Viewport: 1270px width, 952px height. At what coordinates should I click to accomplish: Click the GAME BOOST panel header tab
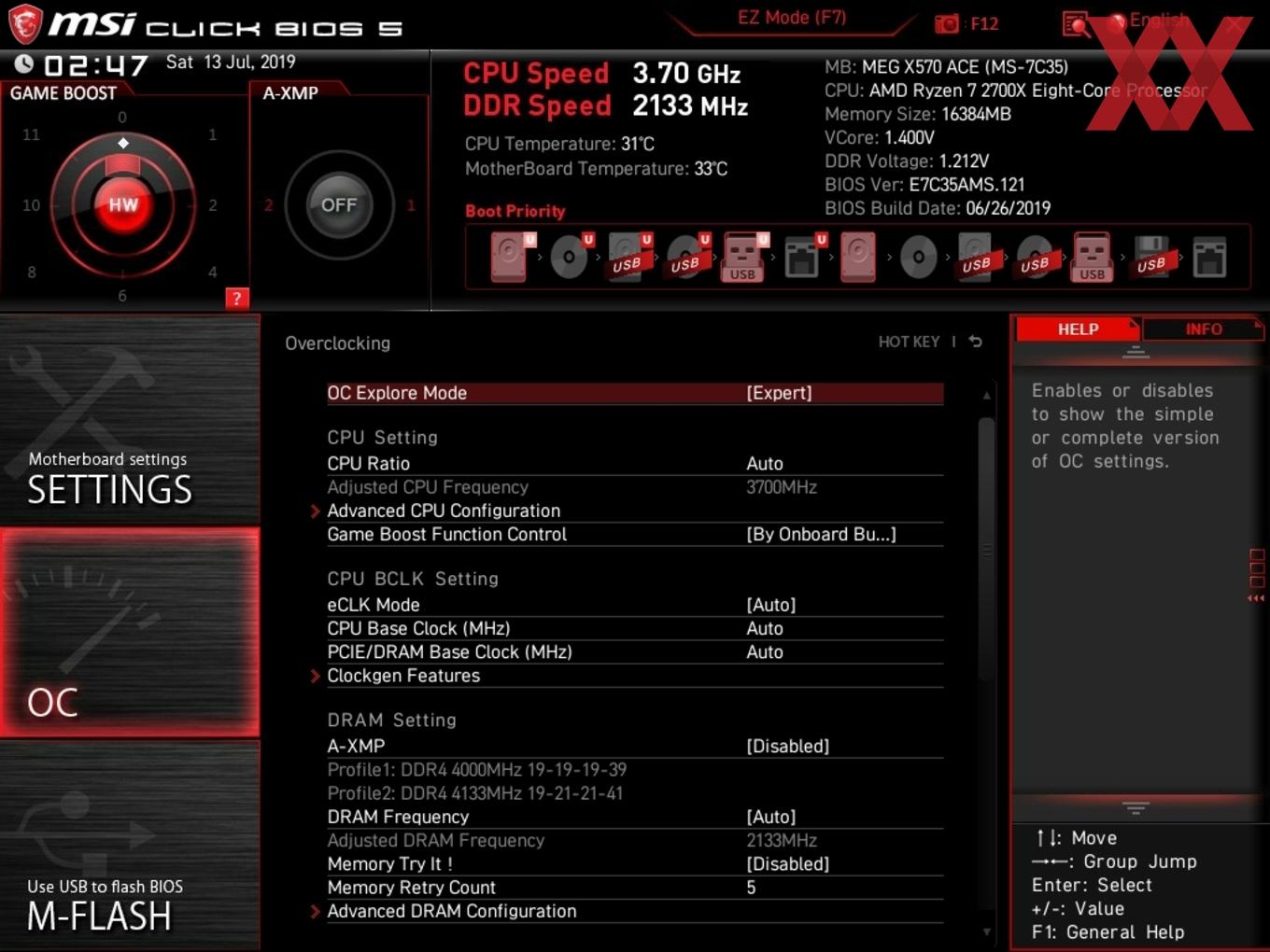point(63,92)
